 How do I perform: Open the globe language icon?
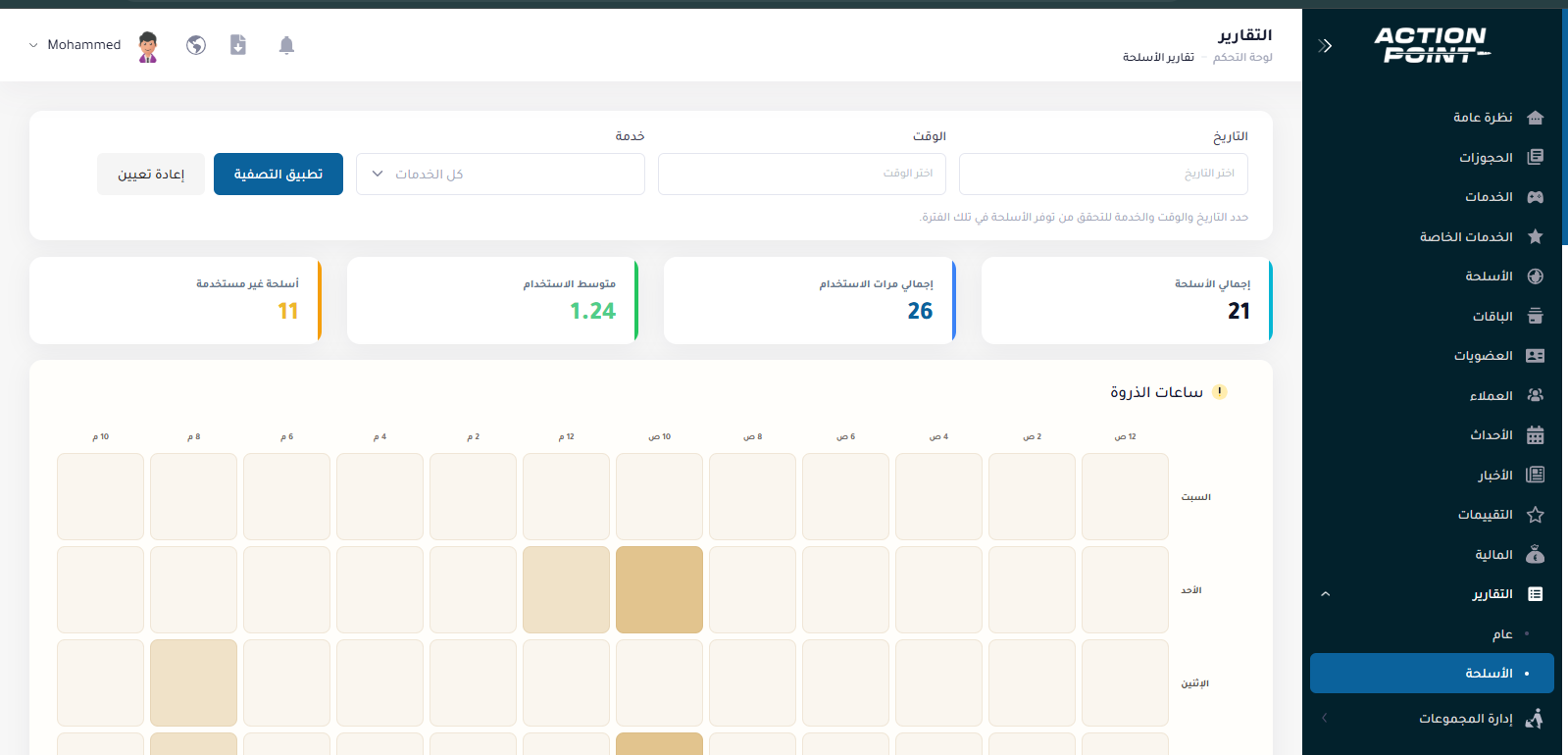point(196,45)
